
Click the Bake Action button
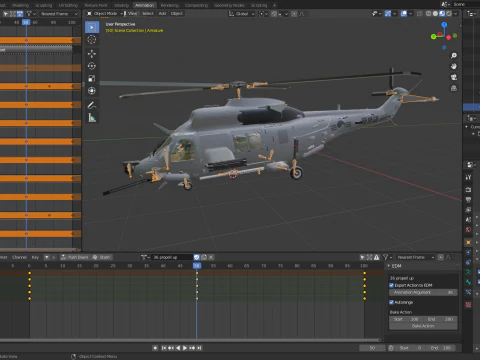[x=423, y=326]
